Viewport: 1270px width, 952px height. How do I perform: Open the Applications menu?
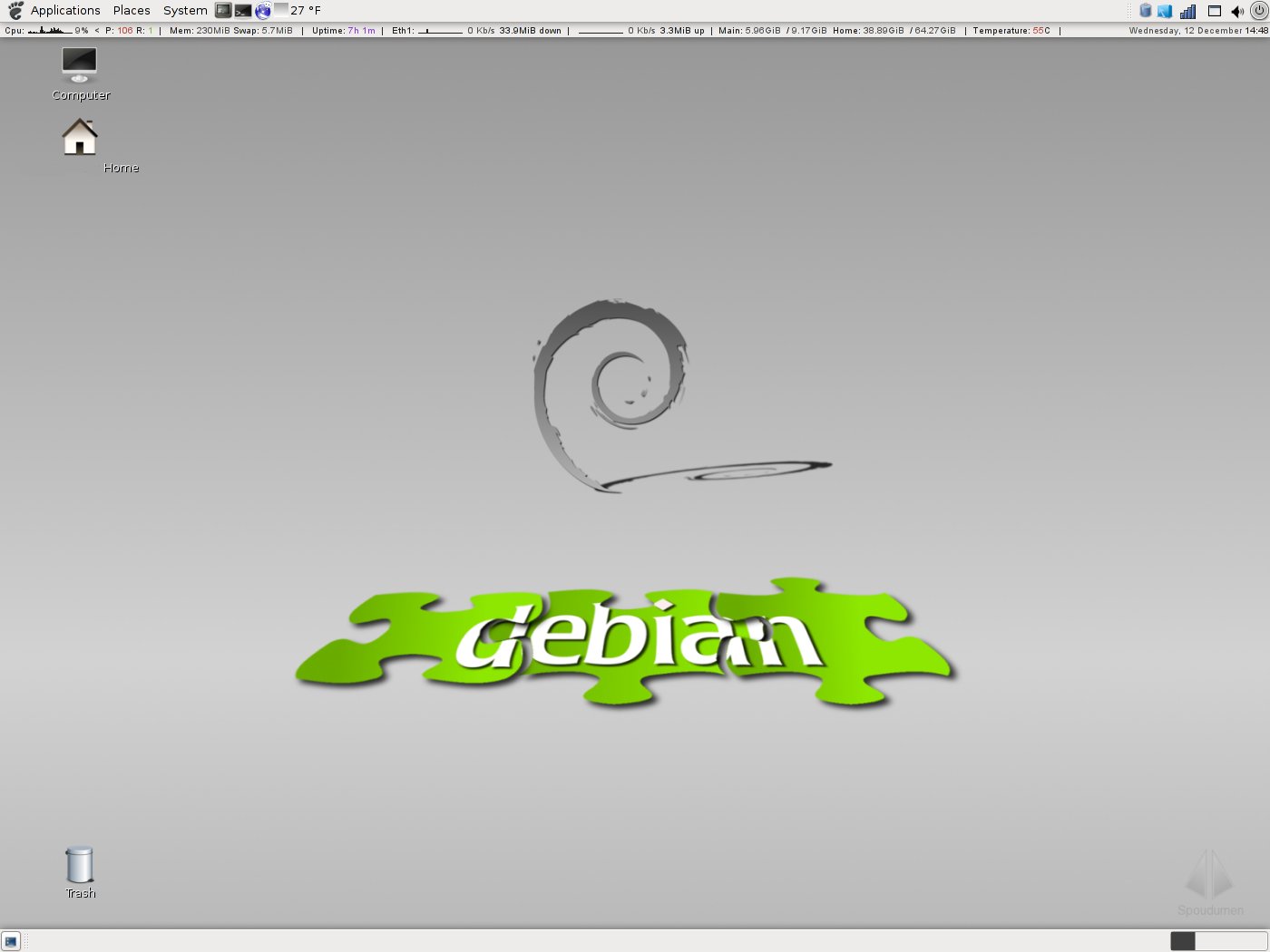[65, 11]
